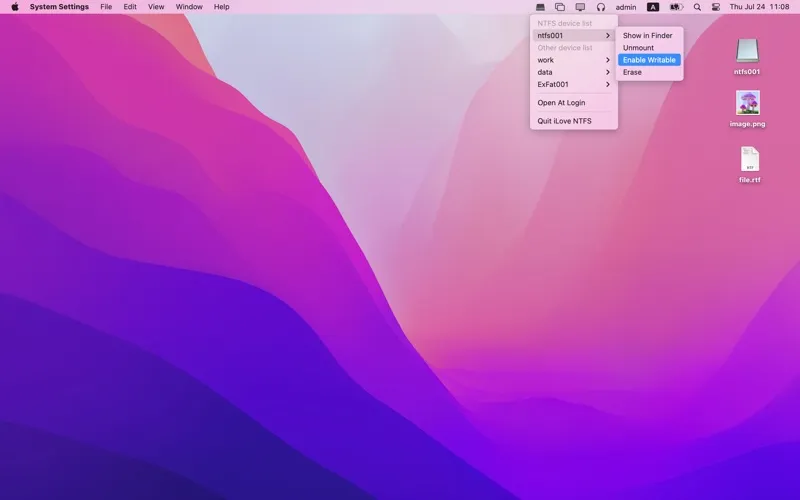The image size is (800, 500).
Task: Expand the ExFat001 device submenu
Action: pyautogui.click(x=573, y=84)
